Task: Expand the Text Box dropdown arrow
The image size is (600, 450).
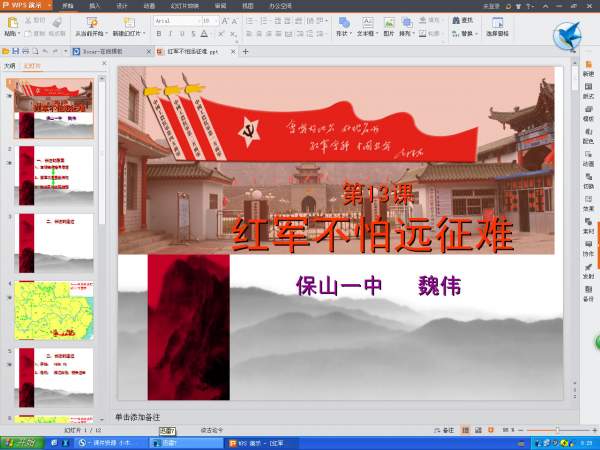Action: click(x=377, y=34)
